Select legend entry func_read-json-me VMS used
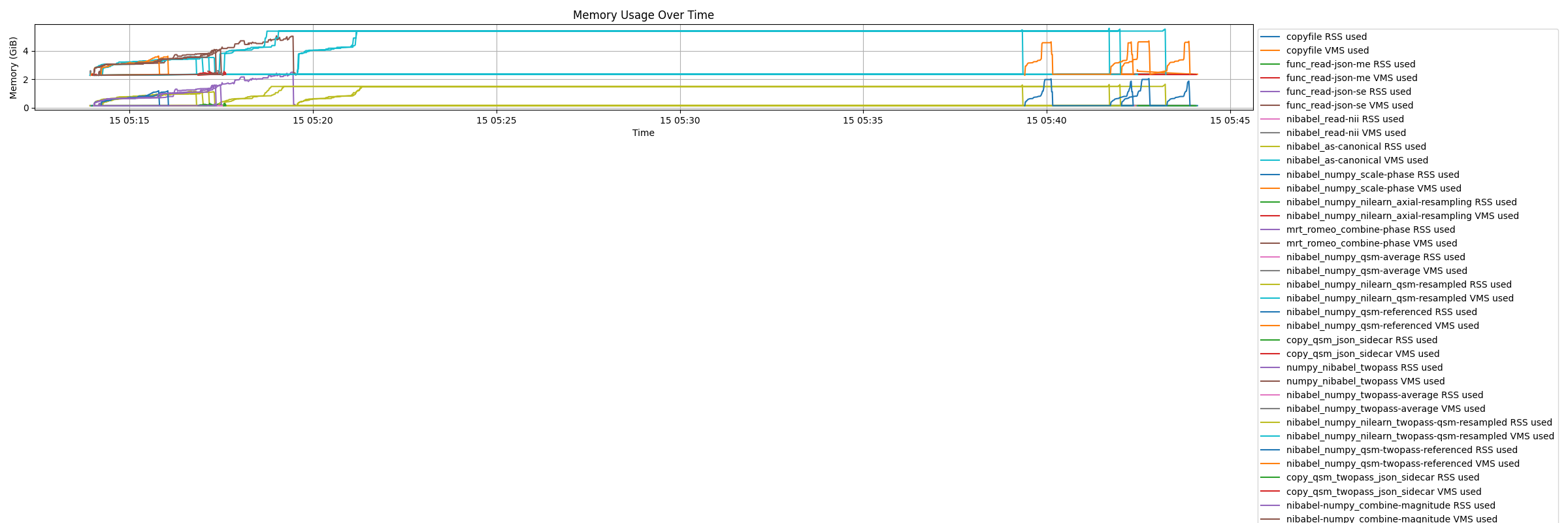 (x=1339, y=78)
